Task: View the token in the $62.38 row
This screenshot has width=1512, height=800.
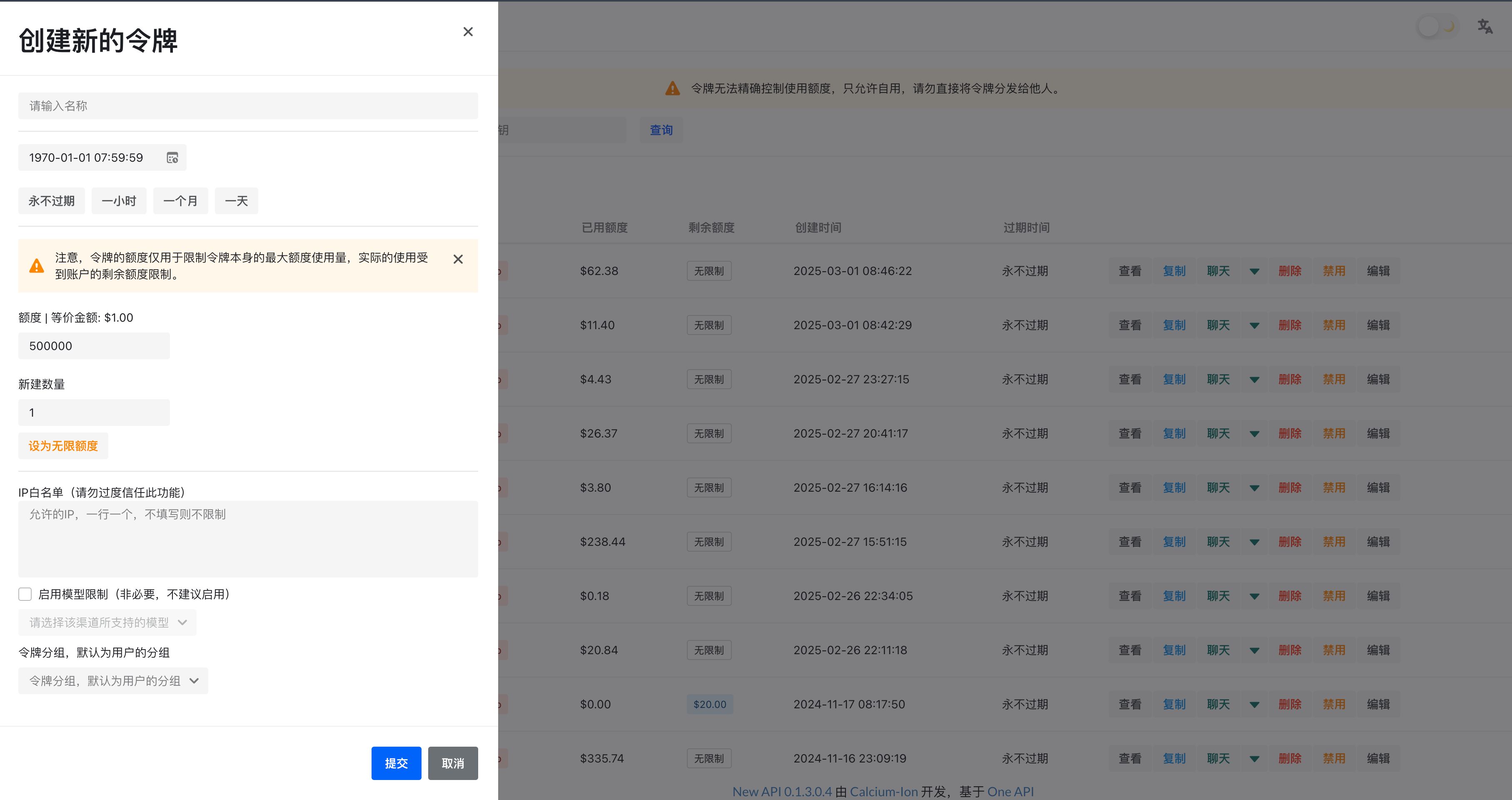Action: (1130, 271)
